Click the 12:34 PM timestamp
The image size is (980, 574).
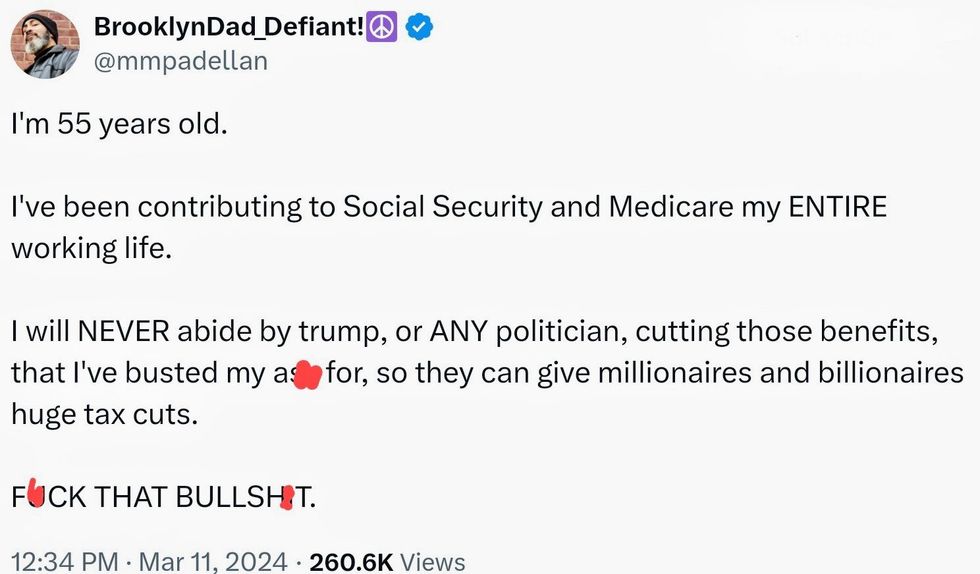click(x=63, y=562)
